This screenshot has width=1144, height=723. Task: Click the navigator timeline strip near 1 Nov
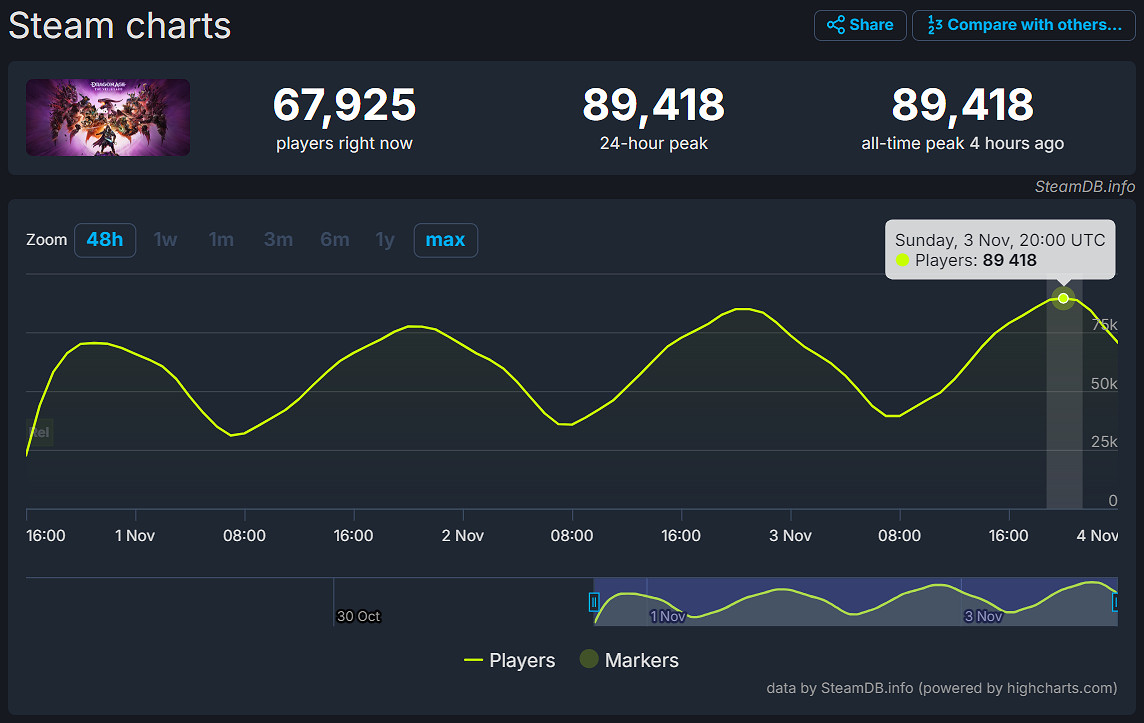pyautogui.click(x=668, y=602)
